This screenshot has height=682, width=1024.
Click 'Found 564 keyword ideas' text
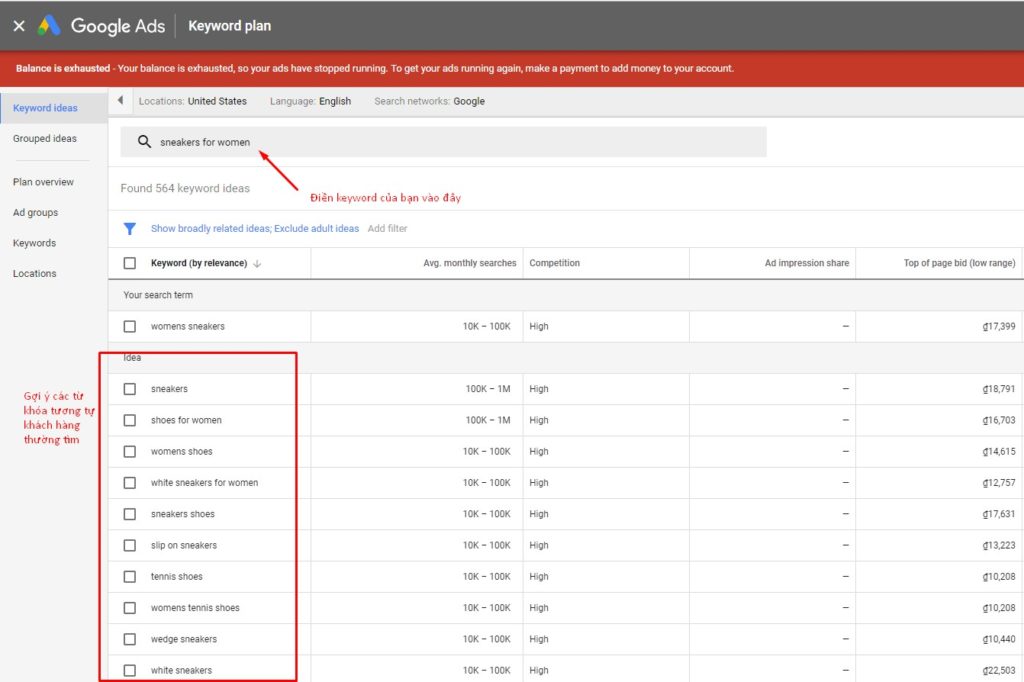[185, 188]
